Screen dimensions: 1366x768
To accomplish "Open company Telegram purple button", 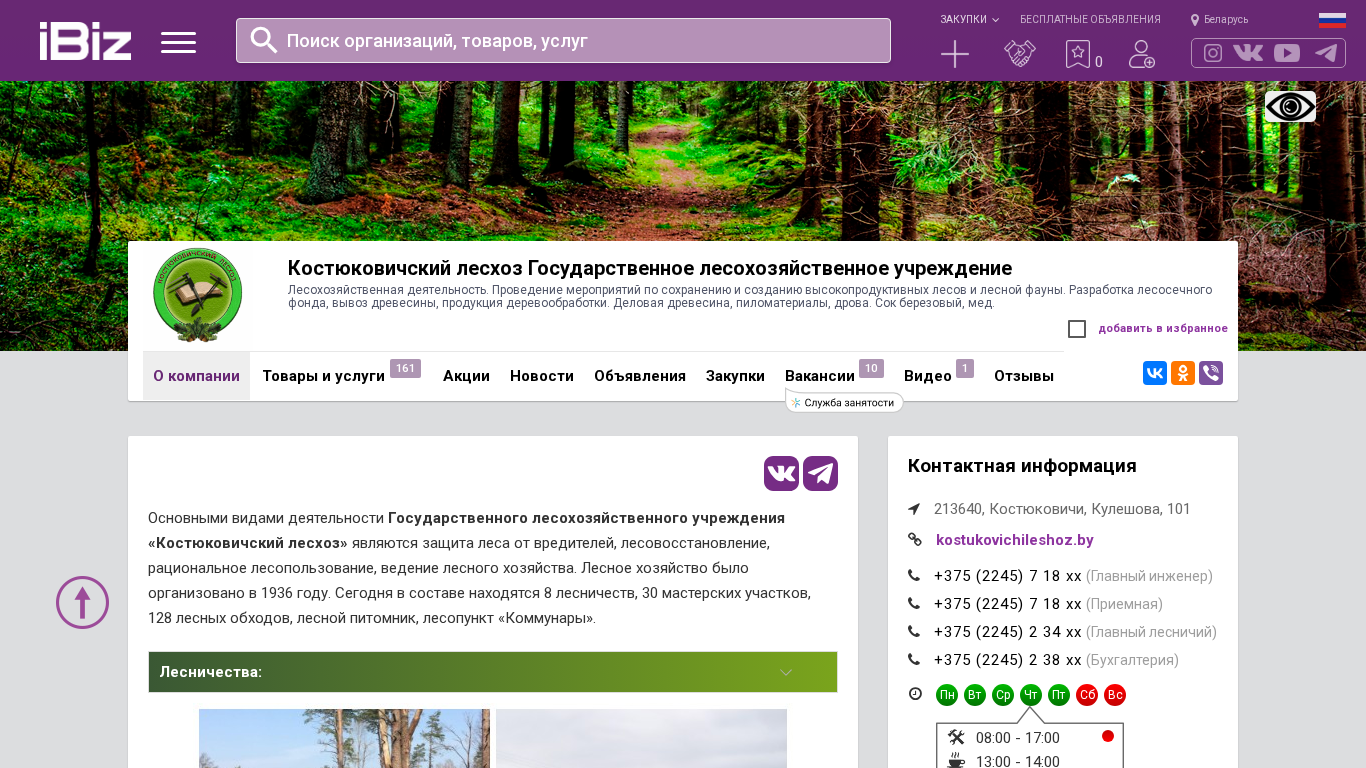I will [821, 473].
